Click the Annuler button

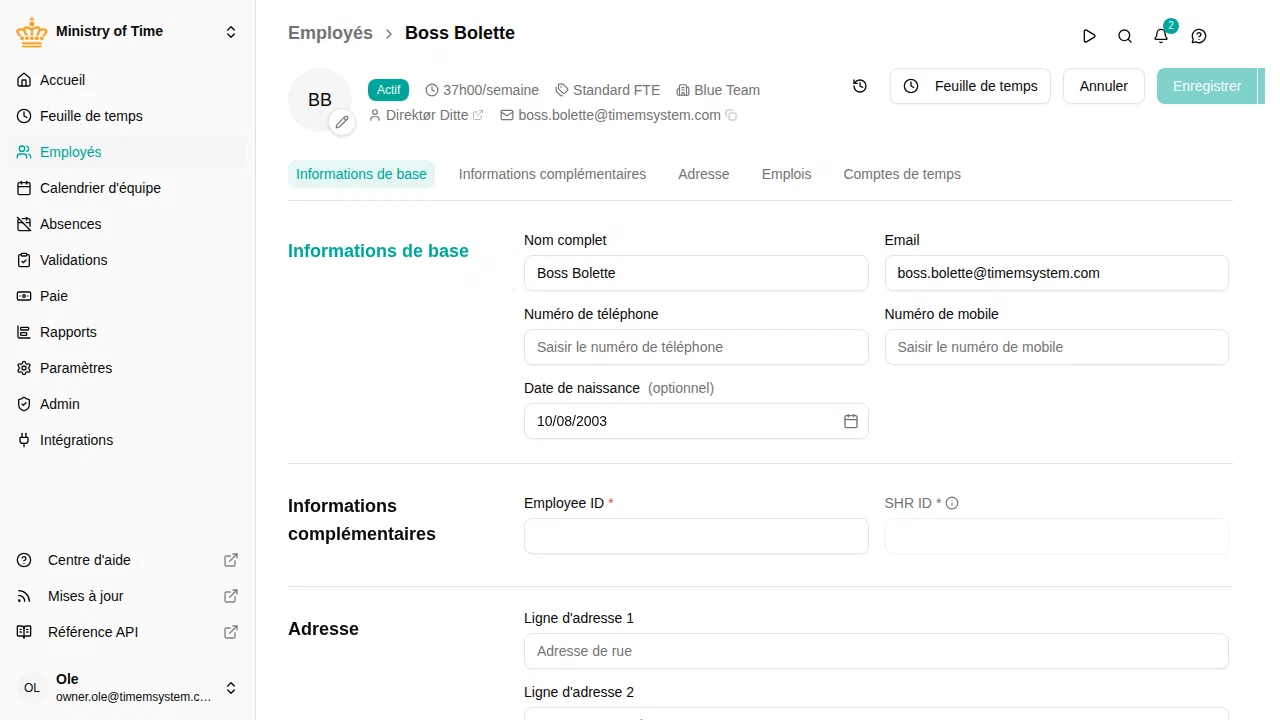(1104, 86)
